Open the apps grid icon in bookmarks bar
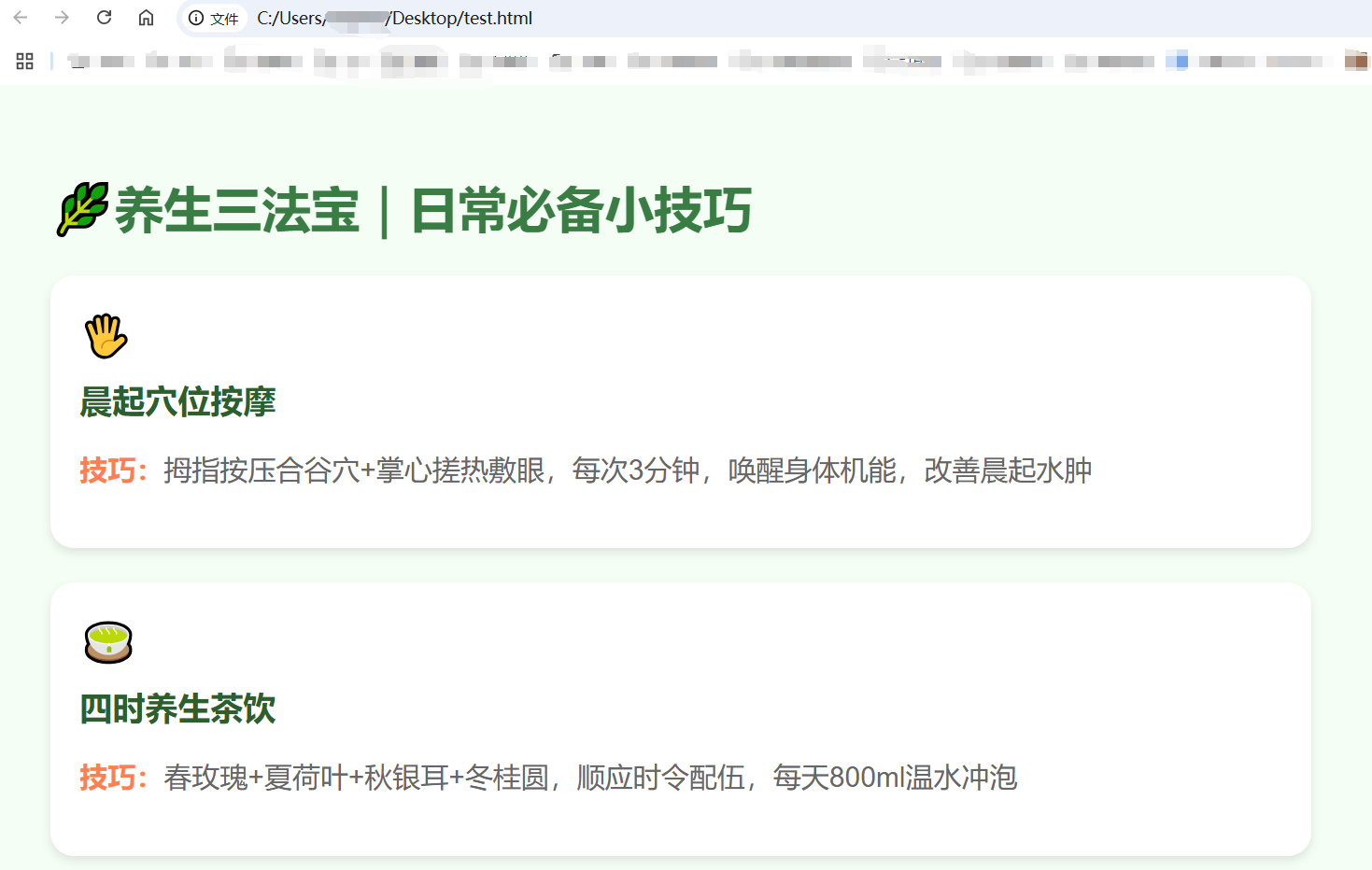The image size is (1372, 870). coord(25,61)
